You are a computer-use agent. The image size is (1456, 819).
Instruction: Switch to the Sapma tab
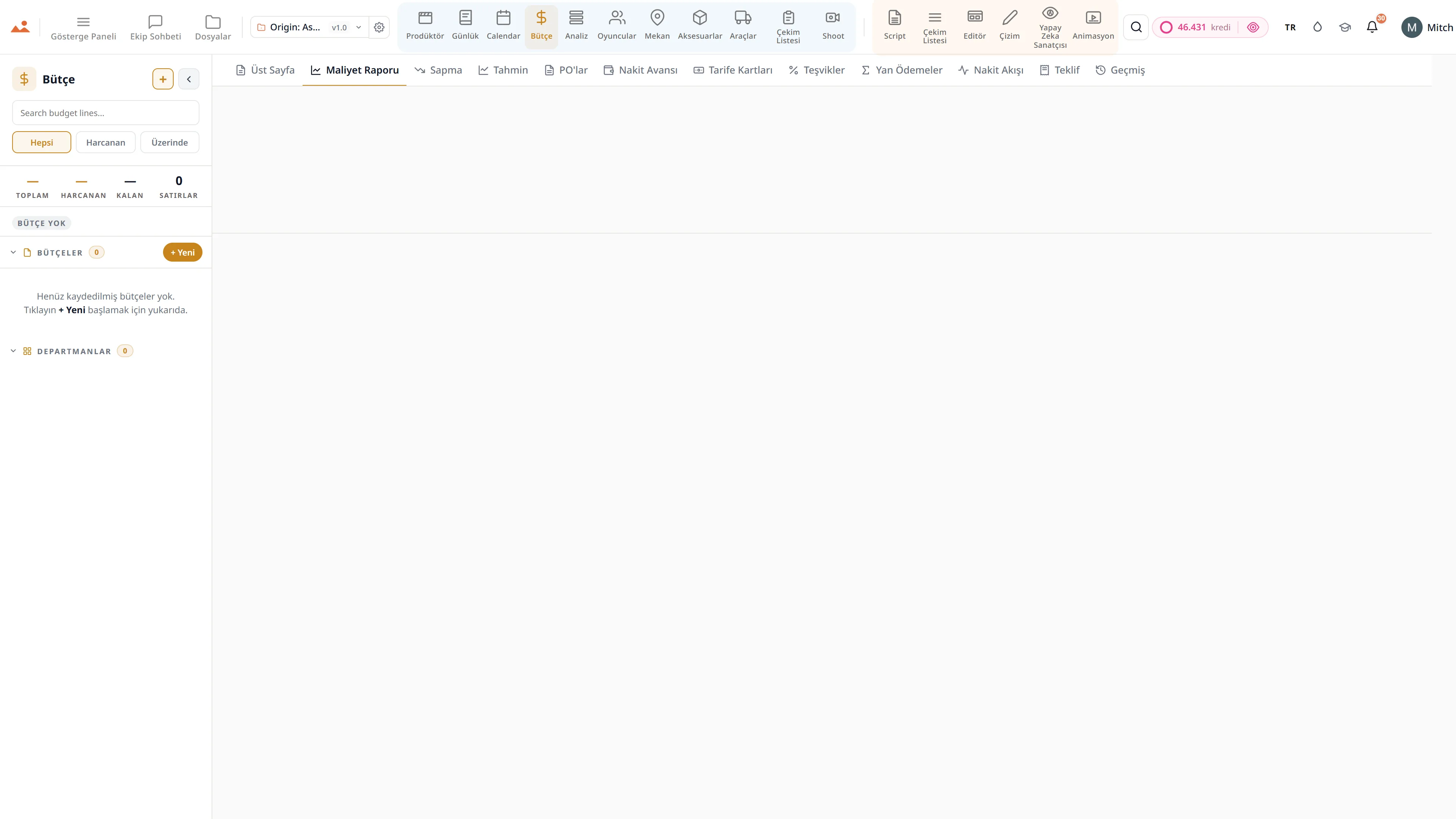438,70
